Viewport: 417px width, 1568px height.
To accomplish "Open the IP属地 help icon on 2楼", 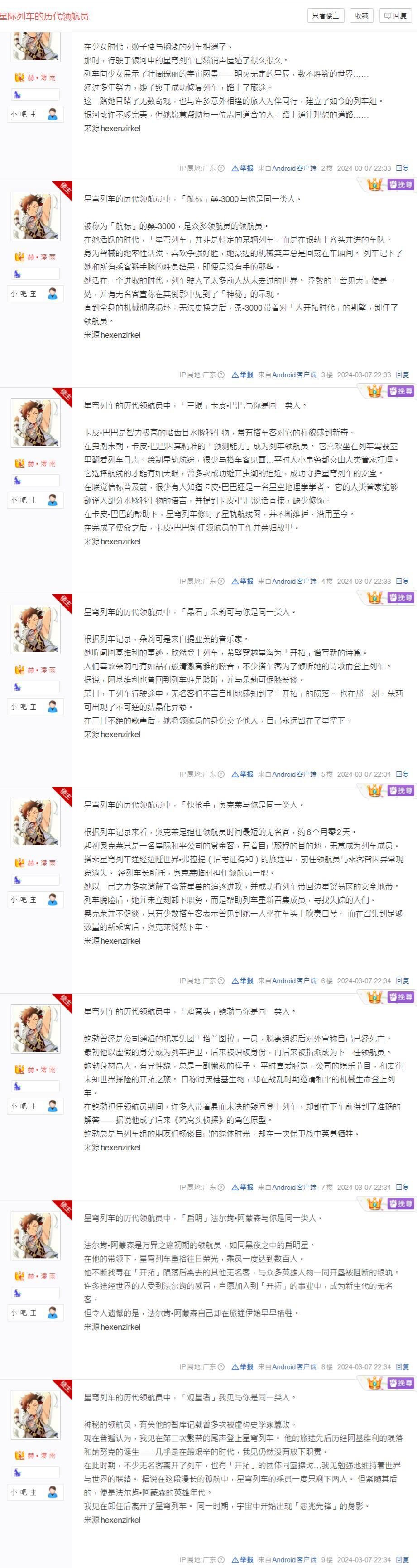I will click(221, 168).
